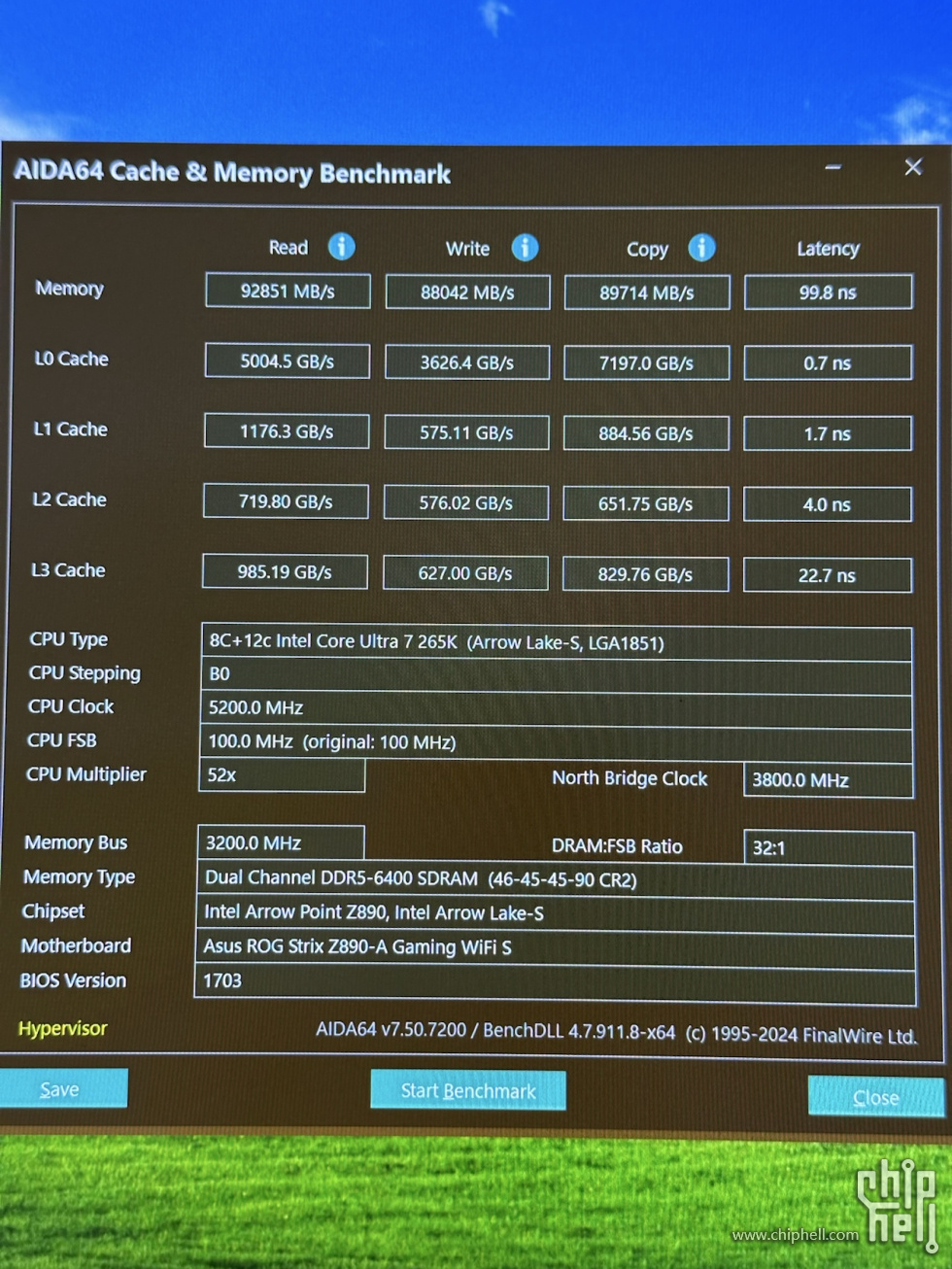The width and height of the screenshot is (952, 1269).
Task: Select L0 Cache Read 5004.5 GB/s
Action: pyautogui.click(x=288, y=360)
